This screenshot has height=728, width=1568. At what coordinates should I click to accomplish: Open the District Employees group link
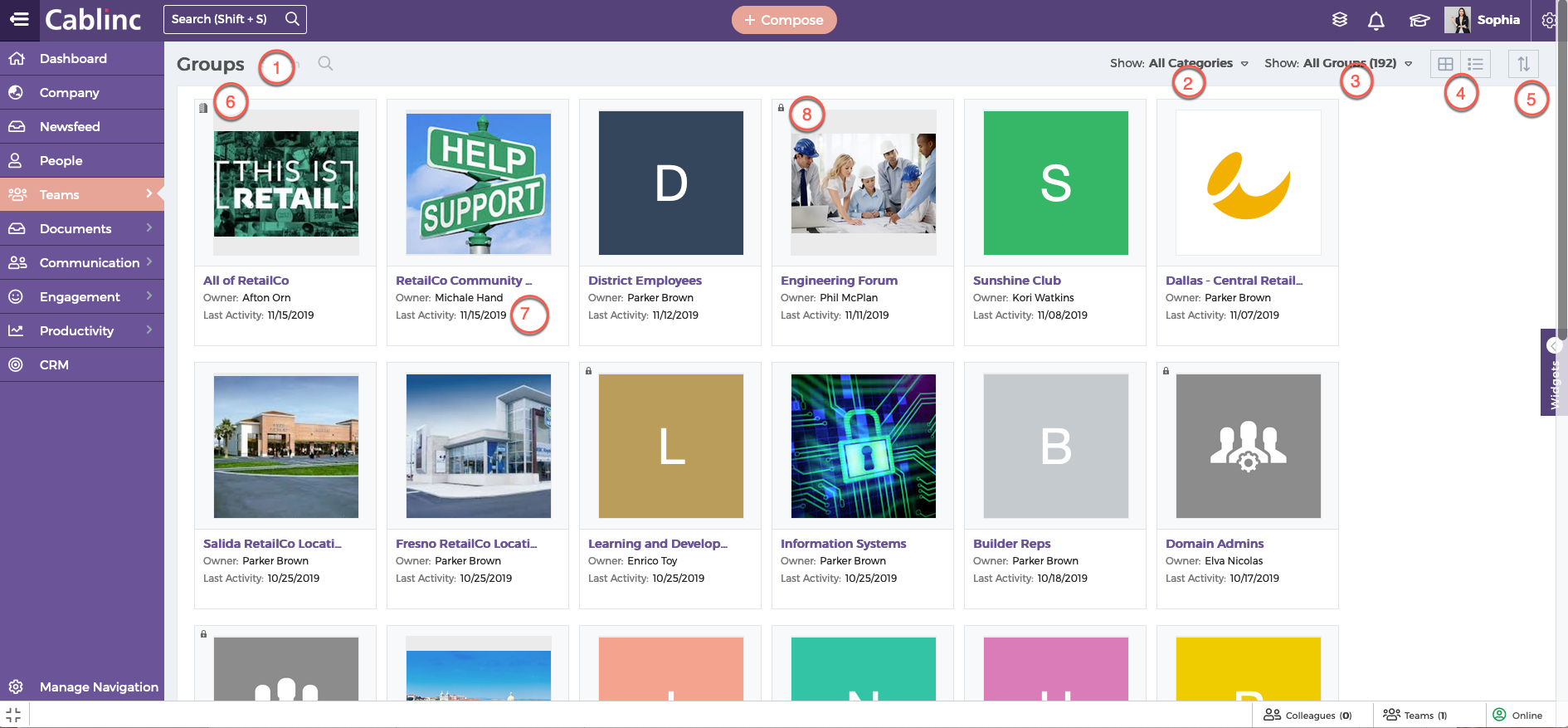click(x=645, y=281)
